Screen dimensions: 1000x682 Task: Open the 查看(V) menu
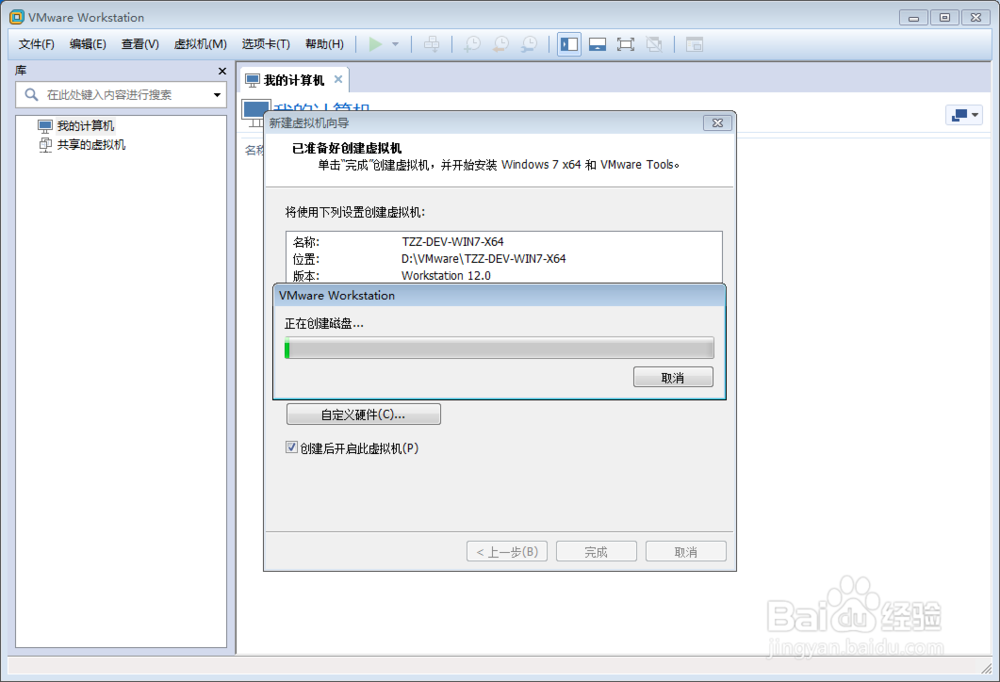pyautogui.click(x=140, y=44)
